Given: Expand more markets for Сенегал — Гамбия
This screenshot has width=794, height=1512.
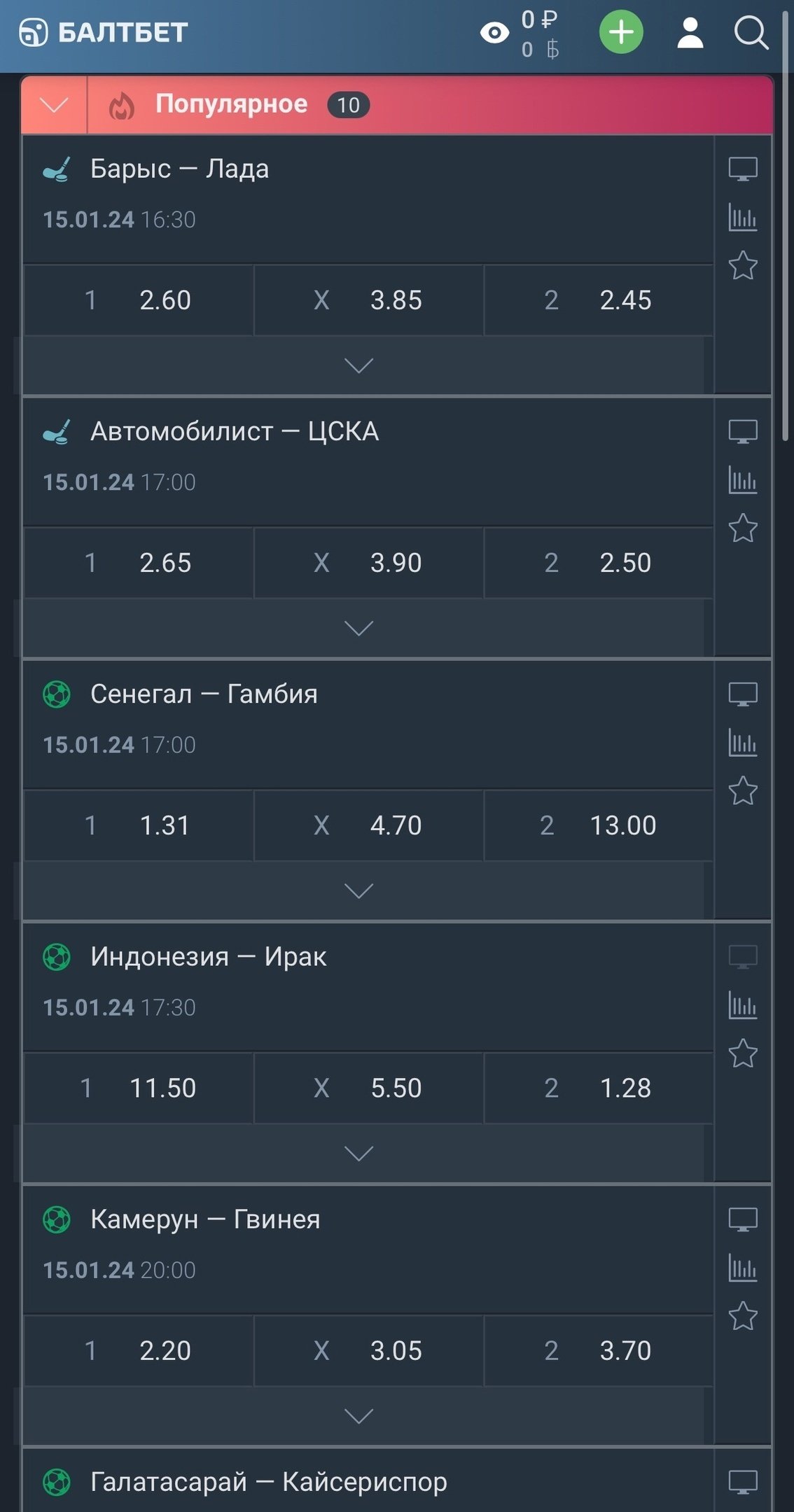Looking at the screenshot, I should point(358,890).
